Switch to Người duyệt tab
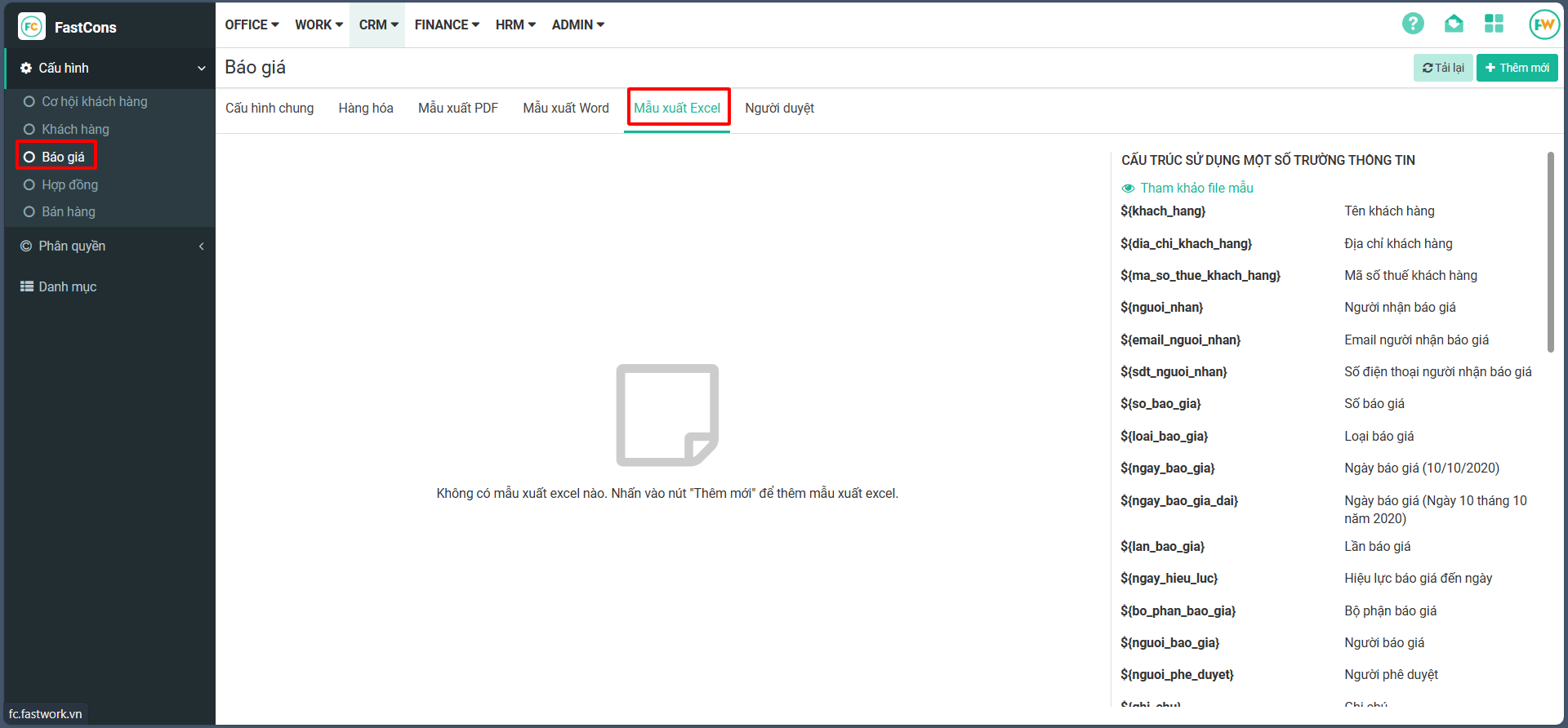The image size is (1568, 728). point(779,108)
